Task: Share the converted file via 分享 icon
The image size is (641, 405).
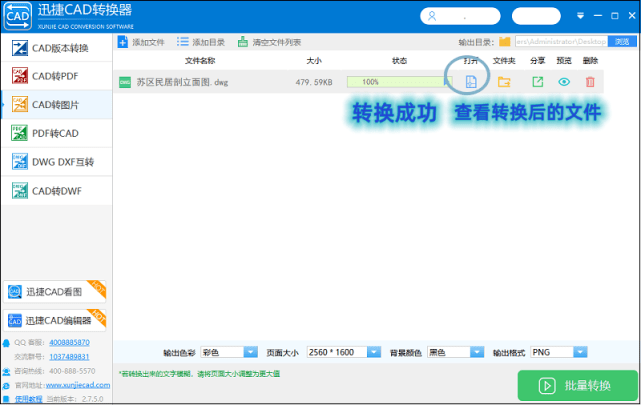Action: click(538, 82)
